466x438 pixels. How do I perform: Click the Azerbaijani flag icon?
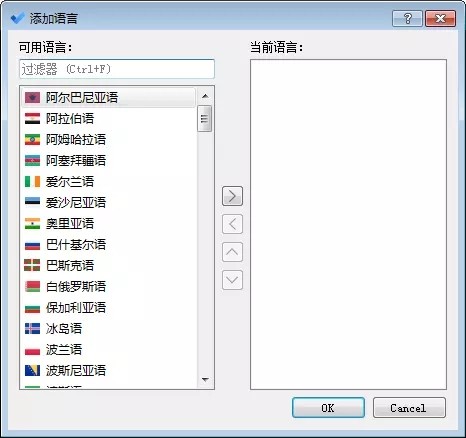point(32,161)
